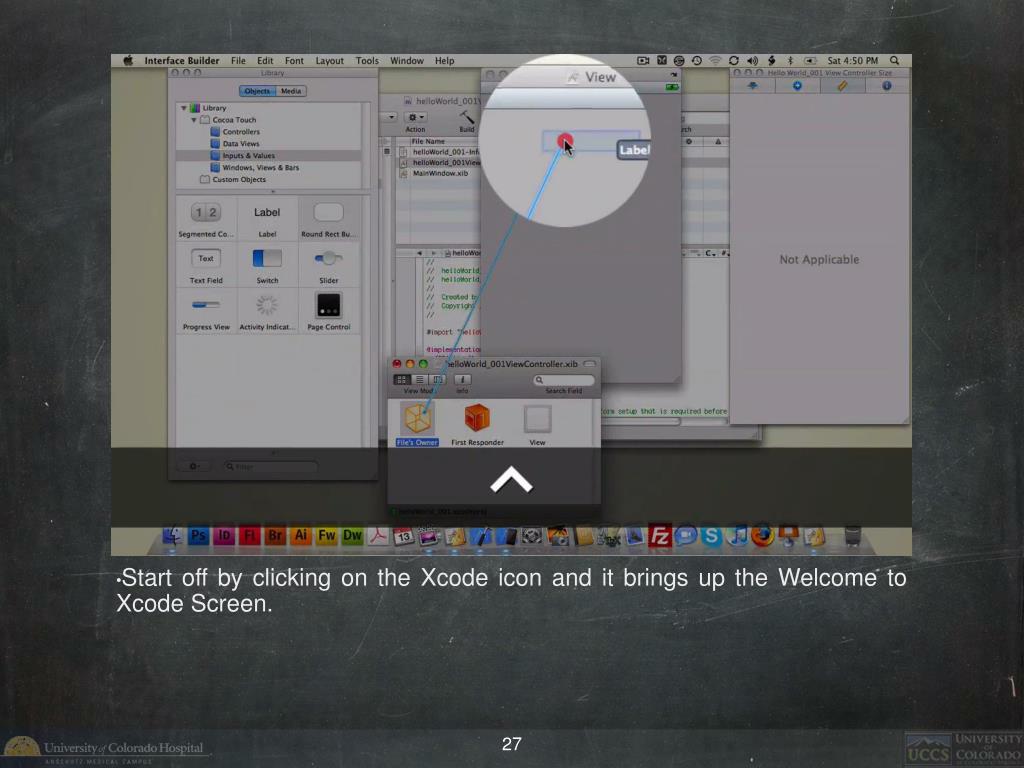Select helloWorld_001-Info file row
Screen dimensions: 1024x768
tap(438, 152)
